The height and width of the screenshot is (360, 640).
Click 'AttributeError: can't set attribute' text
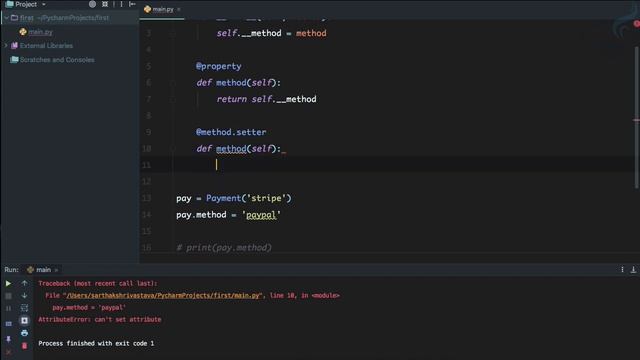[100, 319]
